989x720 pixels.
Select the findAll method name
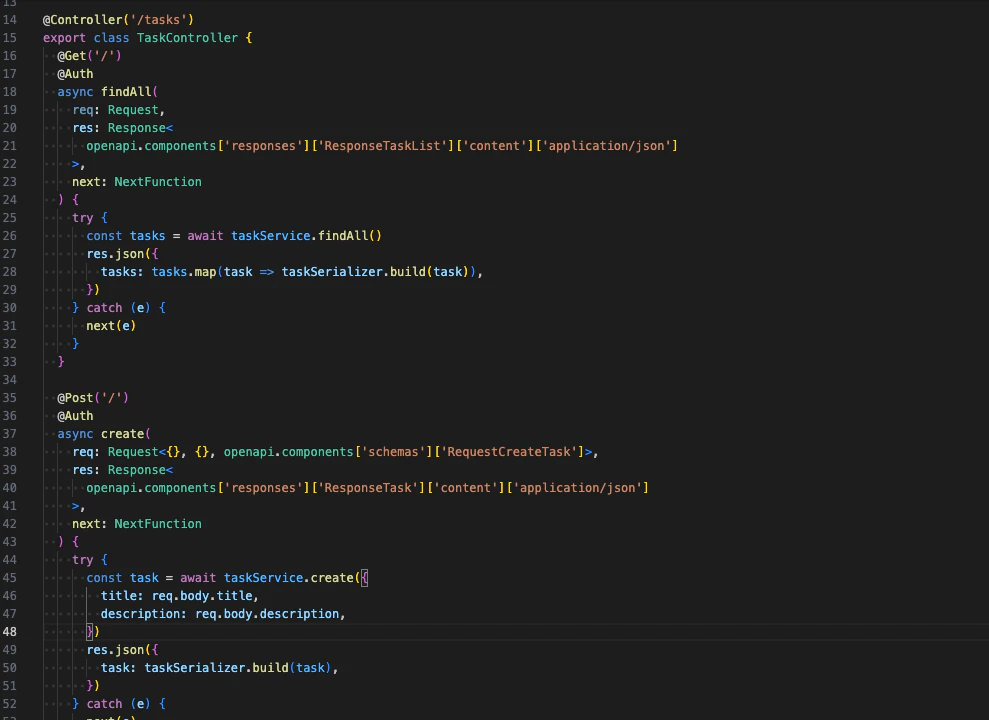click(x=127, y=91)
